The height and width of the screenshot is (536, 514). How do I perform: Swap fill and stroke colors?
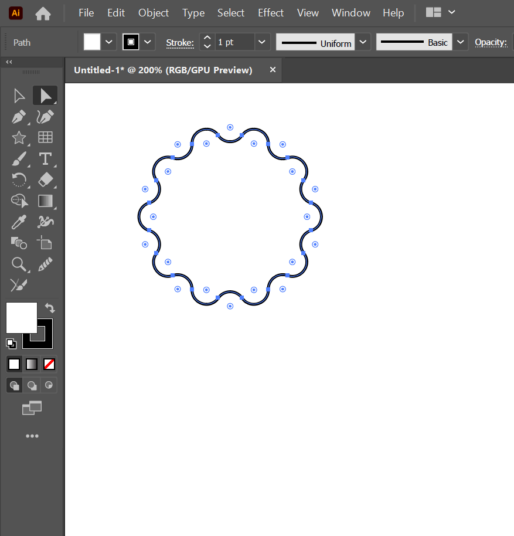(50, 308)
